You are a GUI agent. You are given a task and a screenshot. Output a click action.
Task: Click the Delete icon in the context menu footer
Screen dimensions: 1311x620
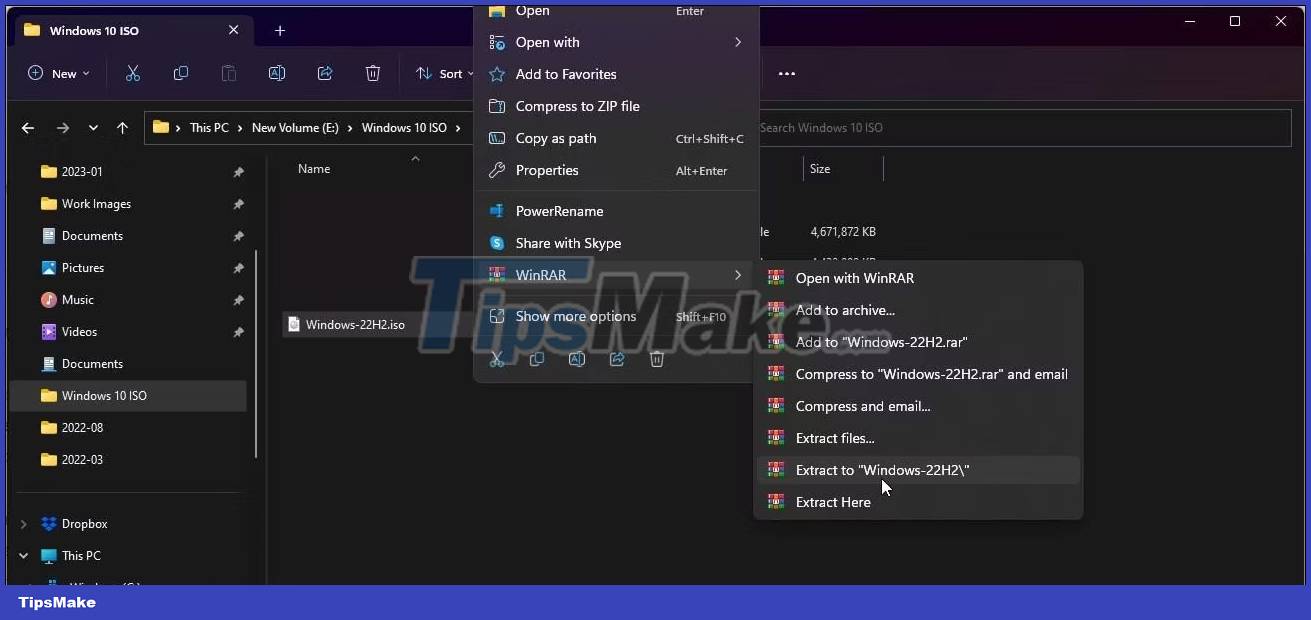coord(657,359)
